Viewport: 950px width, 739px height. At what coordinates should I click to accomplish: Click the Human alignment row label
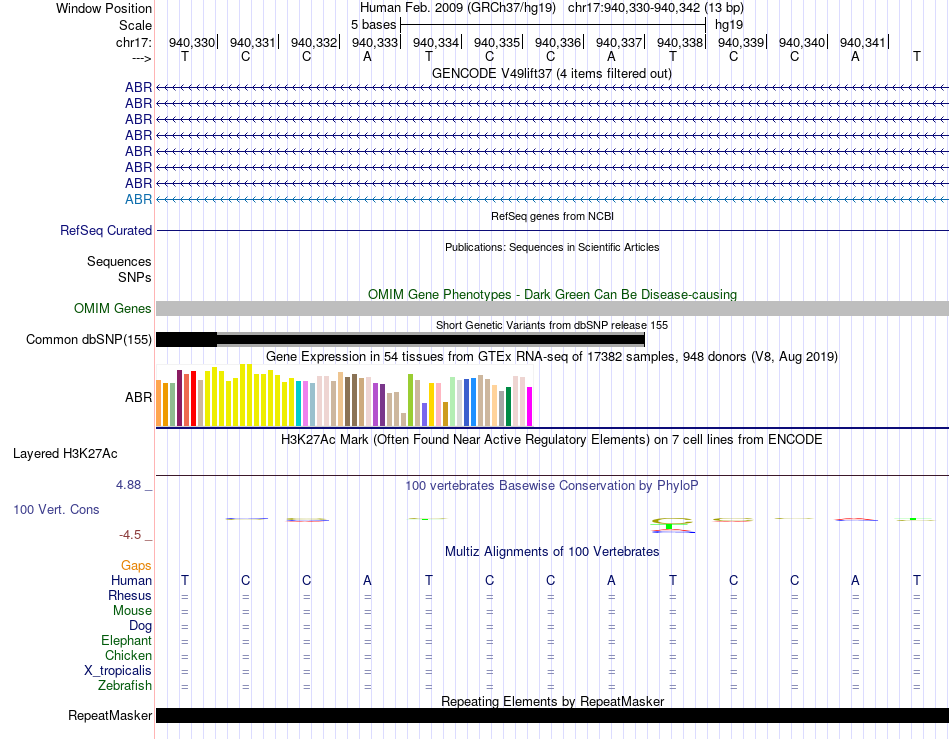click(x=131, y=581)
